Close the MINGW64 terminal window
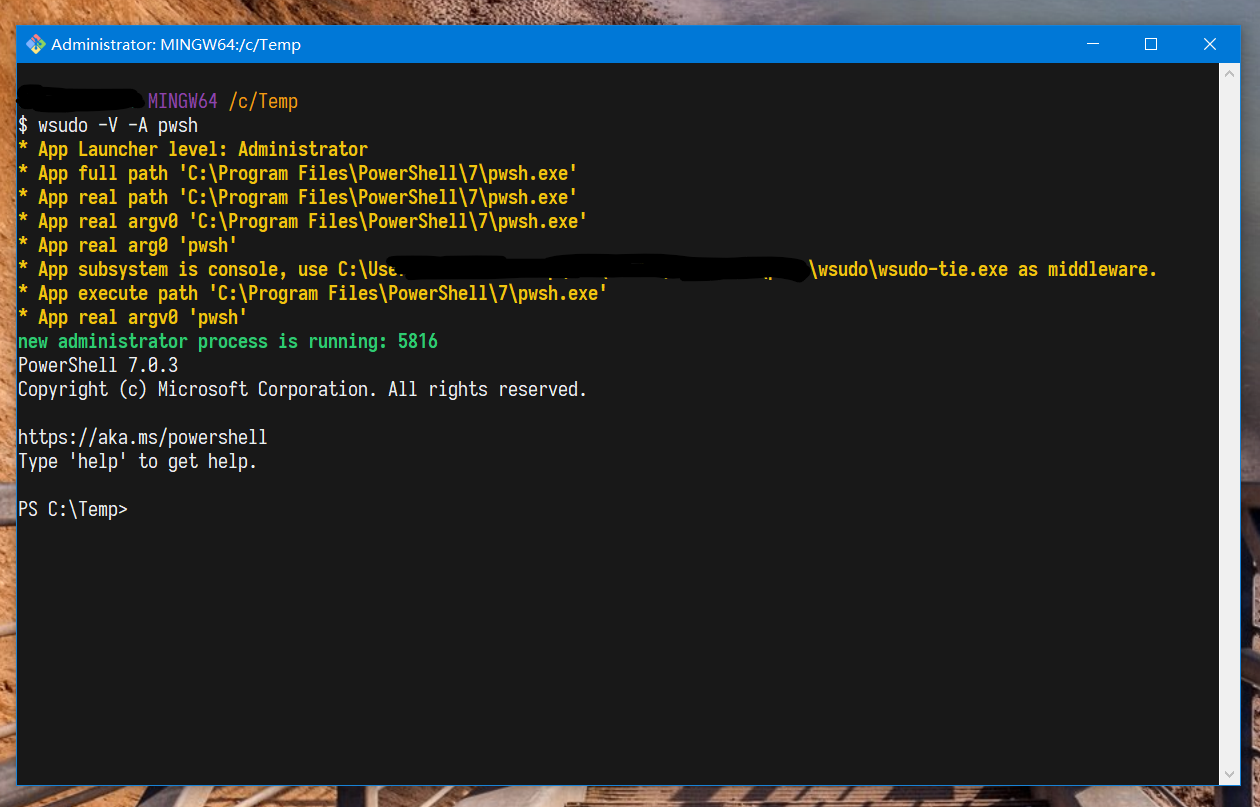Viewport: 1260px width, 807px height. pos(1210,44)
